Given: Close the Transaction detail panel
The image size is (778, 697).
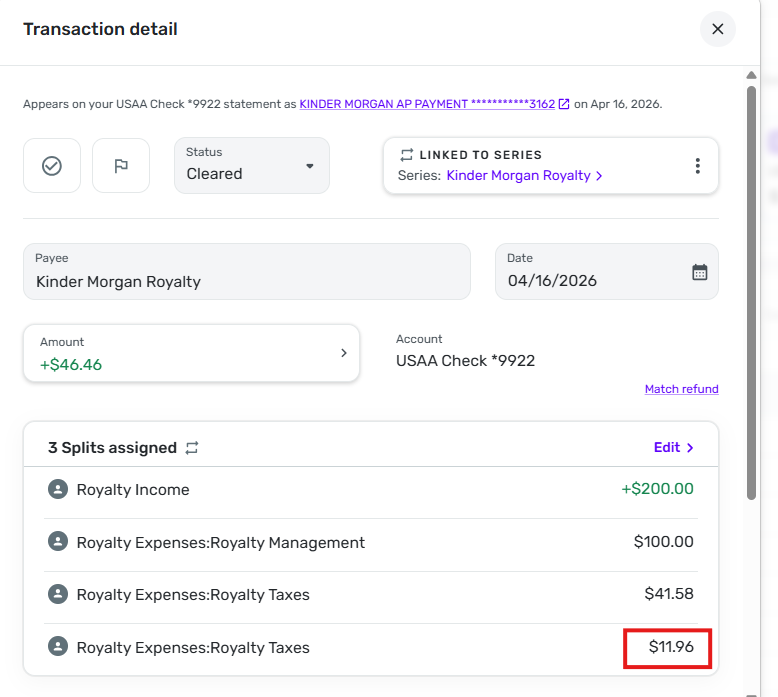Looking at the screenshot, I should [717, 29].
